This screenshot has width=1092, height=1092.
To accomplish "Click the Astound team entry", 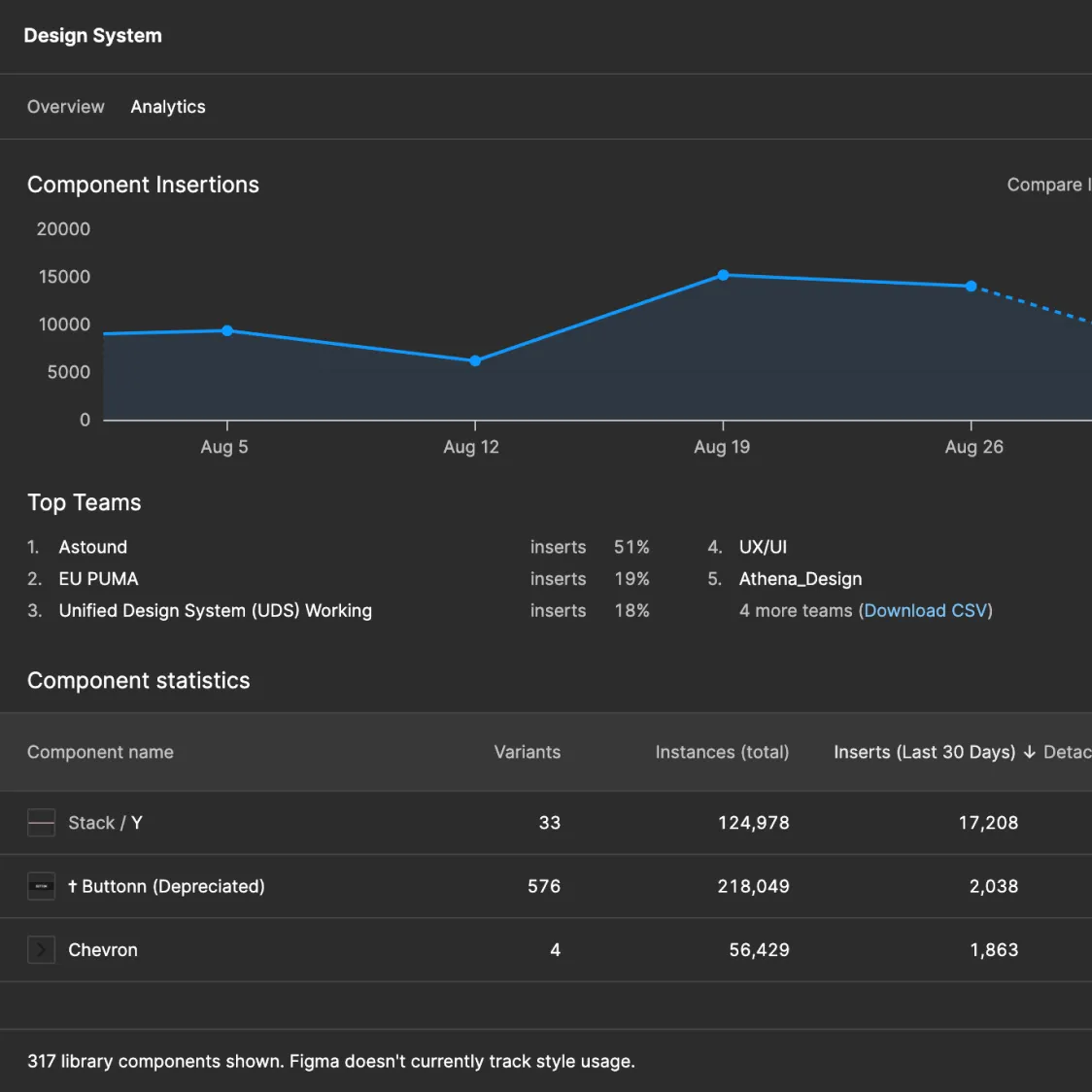I will [92, 547].
